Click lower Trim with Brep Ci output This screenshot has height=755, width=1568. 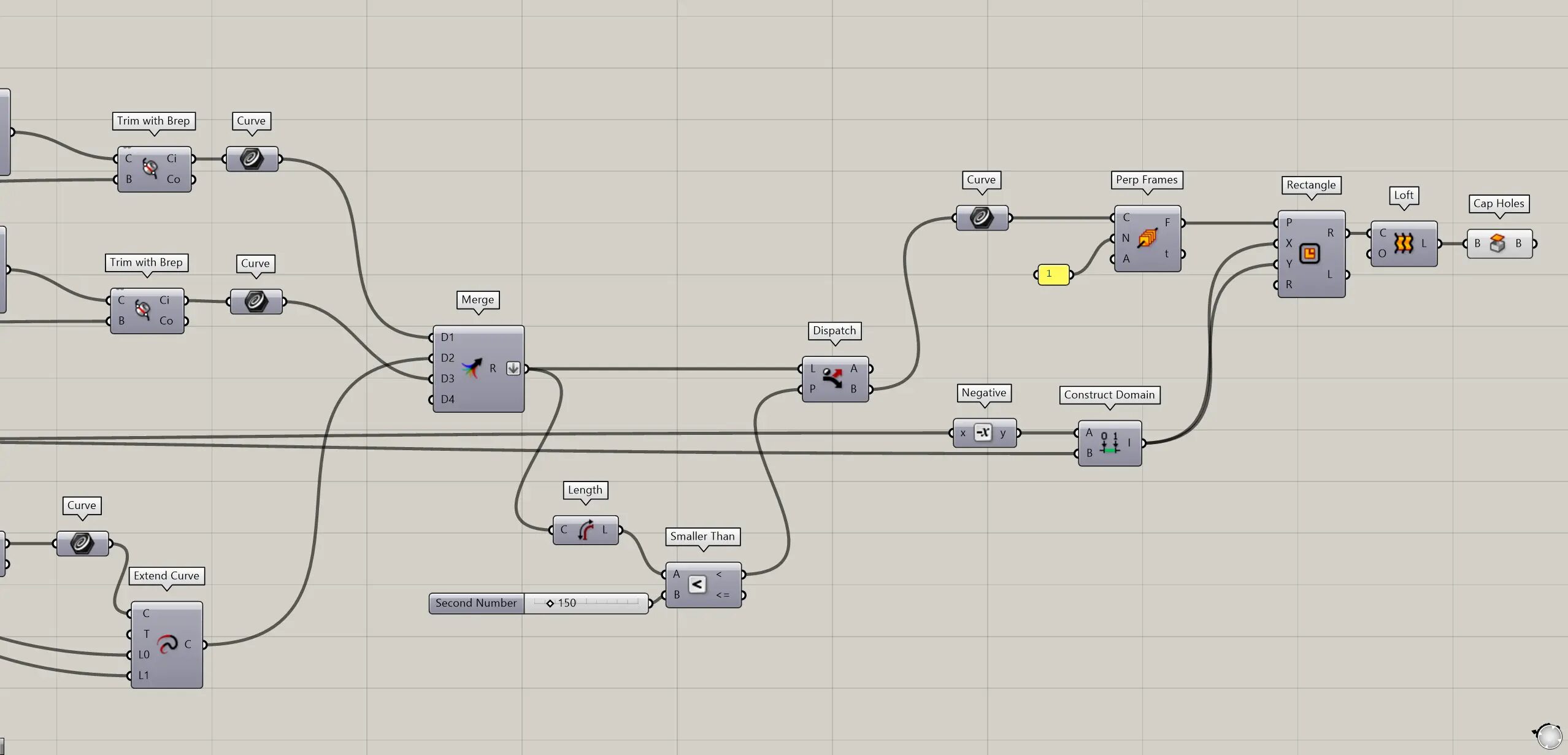click(164, 300)
